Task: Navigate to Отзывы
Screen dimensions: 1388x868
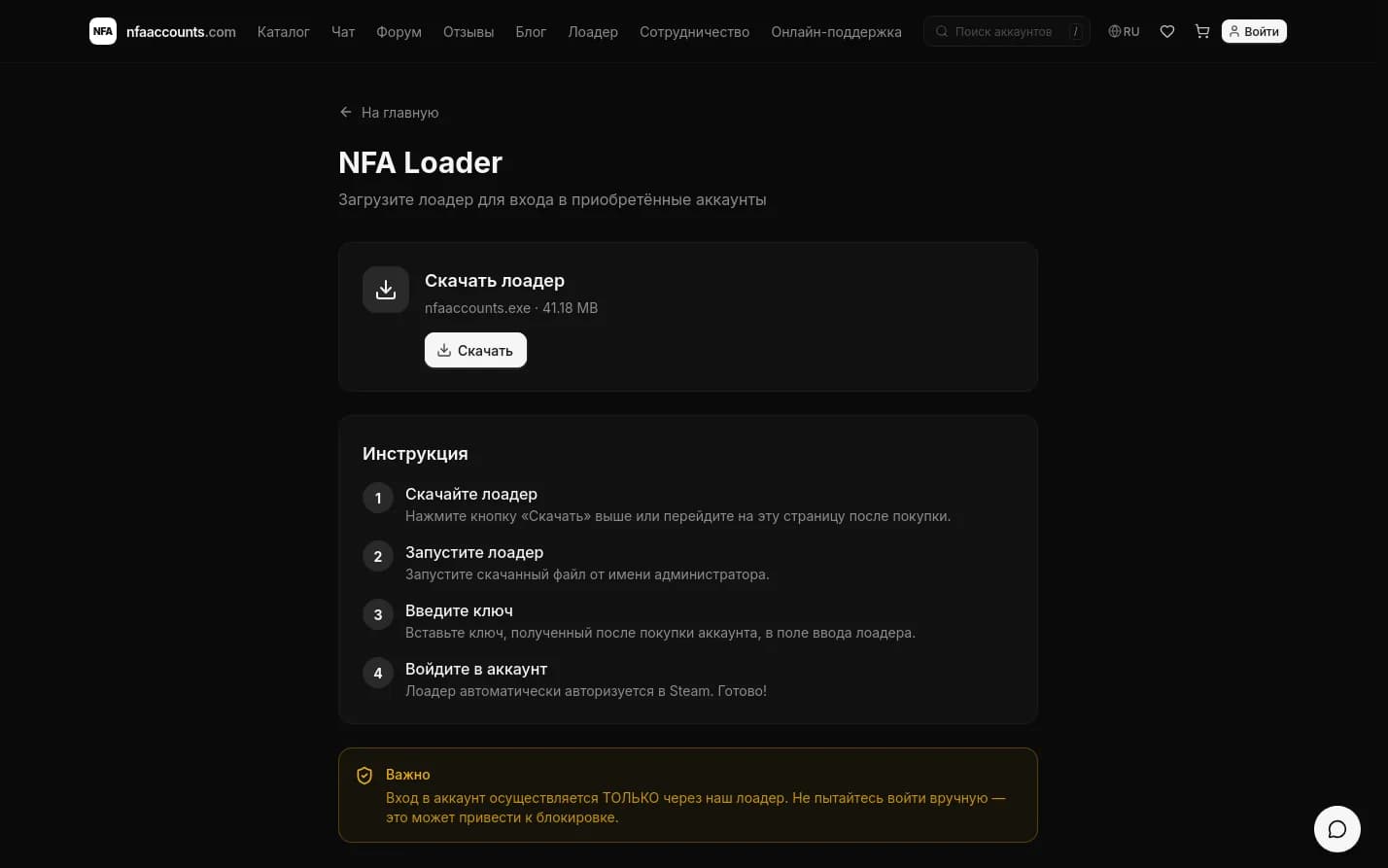Action: pyautogui.click(x=468, y=32)
